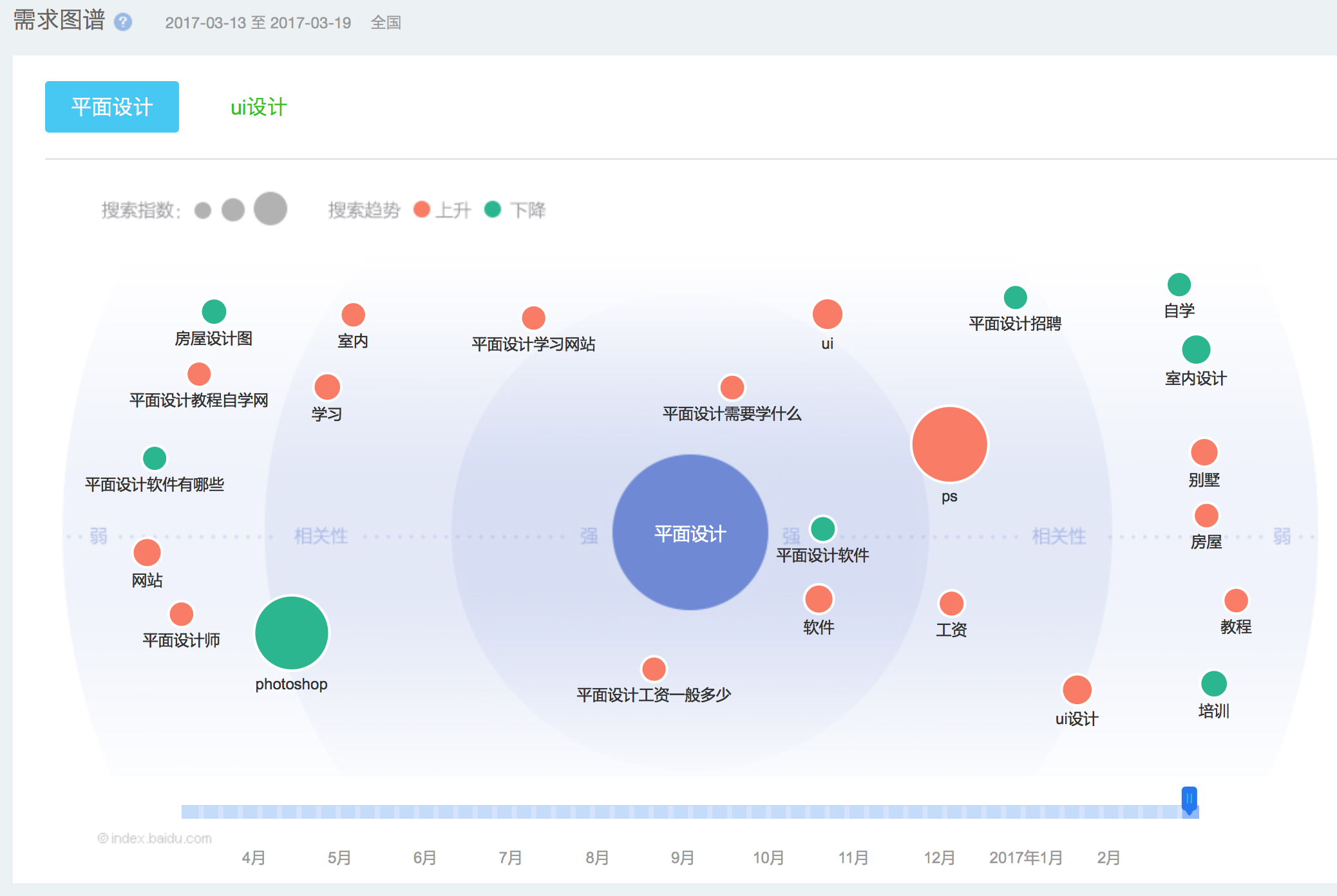Click the red 上升 legend dot
The width and height of the screenshot is (1337, 896).
pyautogui.click(x=422, y=209)
